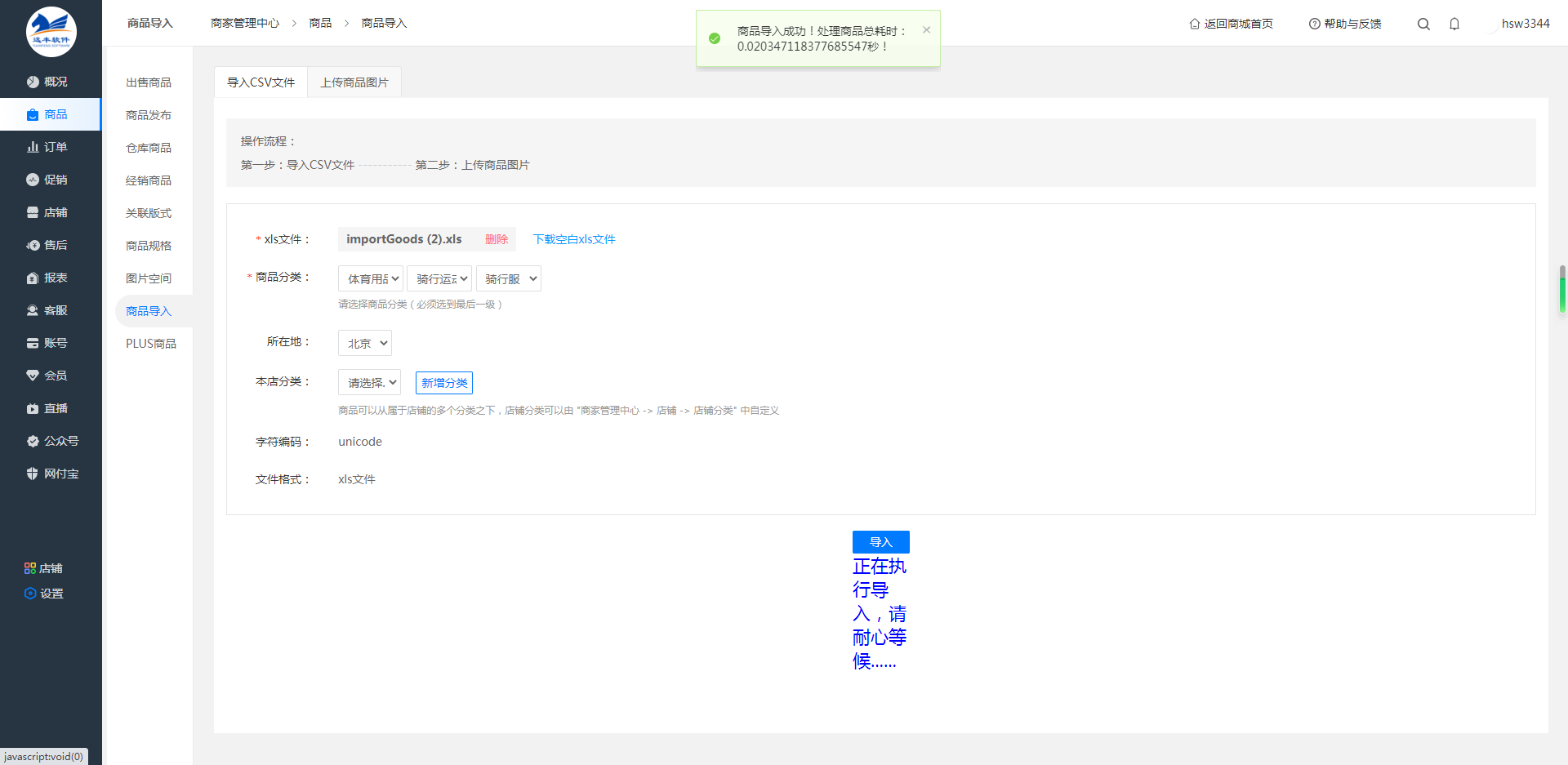This screenshot has width=1568, height=765.
Task: Open the 设置 gear icon at bottom
Action: pos(30,594)
